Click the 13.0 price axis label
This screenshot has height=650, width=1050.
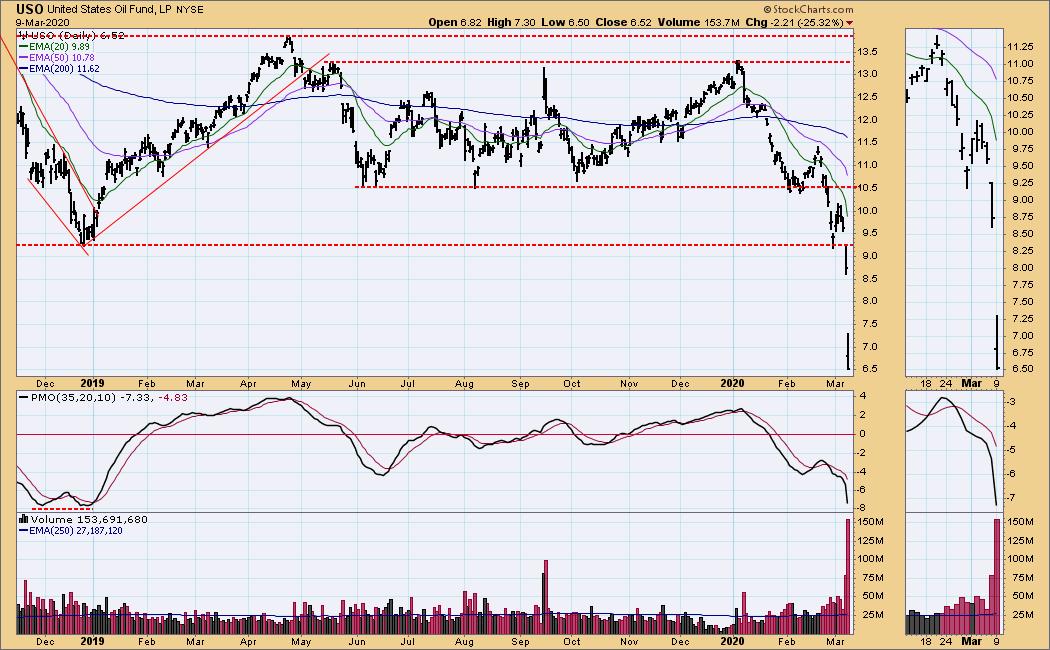[x=867, y=74]
